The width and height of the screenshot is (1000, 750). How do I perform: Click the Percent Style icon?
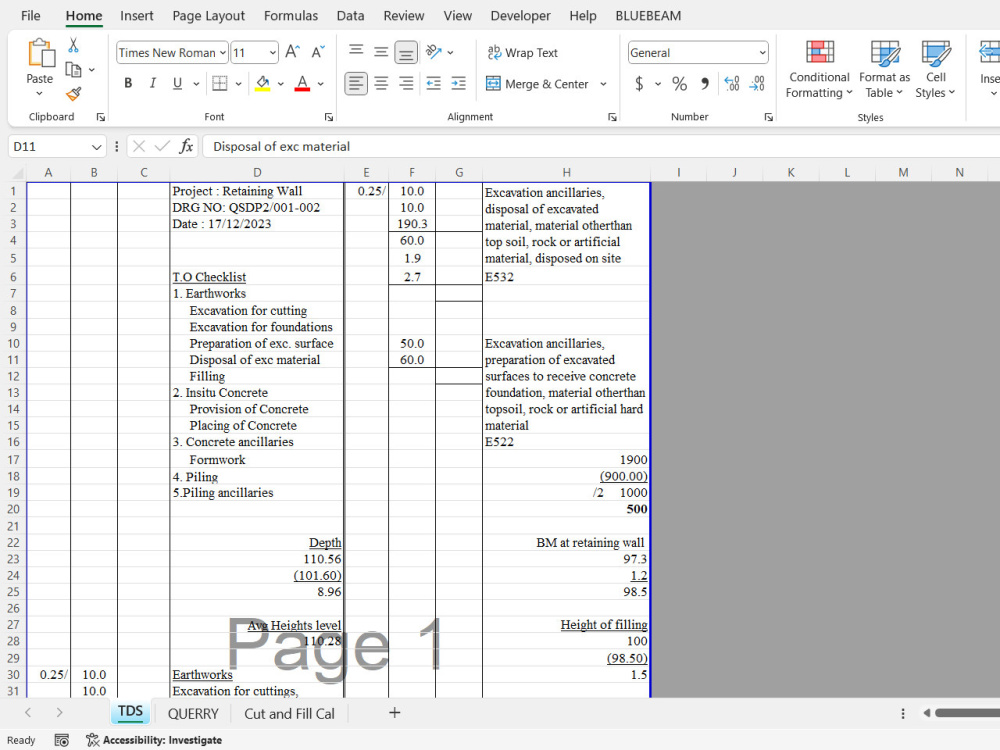679,84
